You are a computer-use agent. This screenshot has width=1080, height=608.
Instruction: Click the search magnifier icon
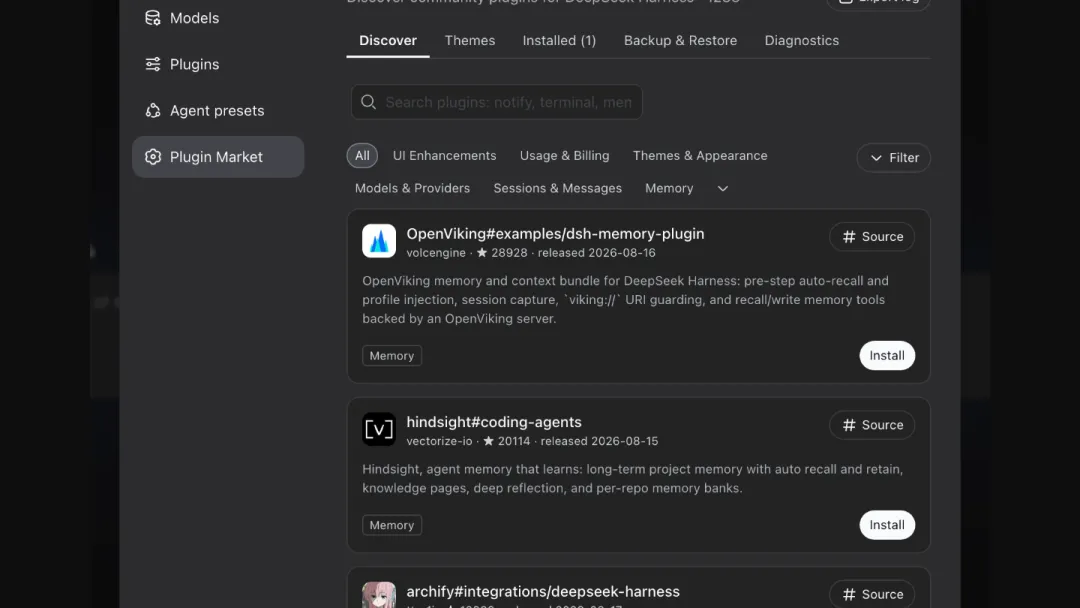(x=368, y=102)
